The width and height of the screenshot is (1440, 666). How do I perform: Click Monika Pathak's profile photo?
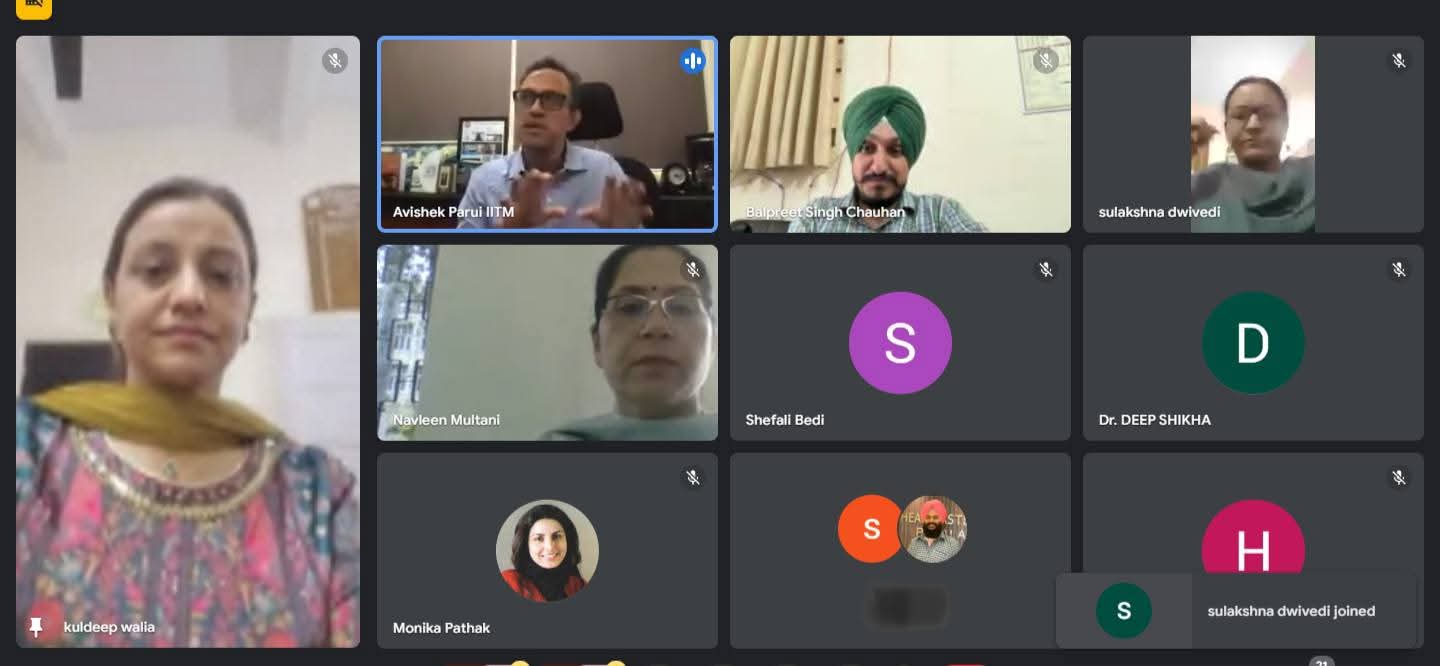click(x=547, y=551)
